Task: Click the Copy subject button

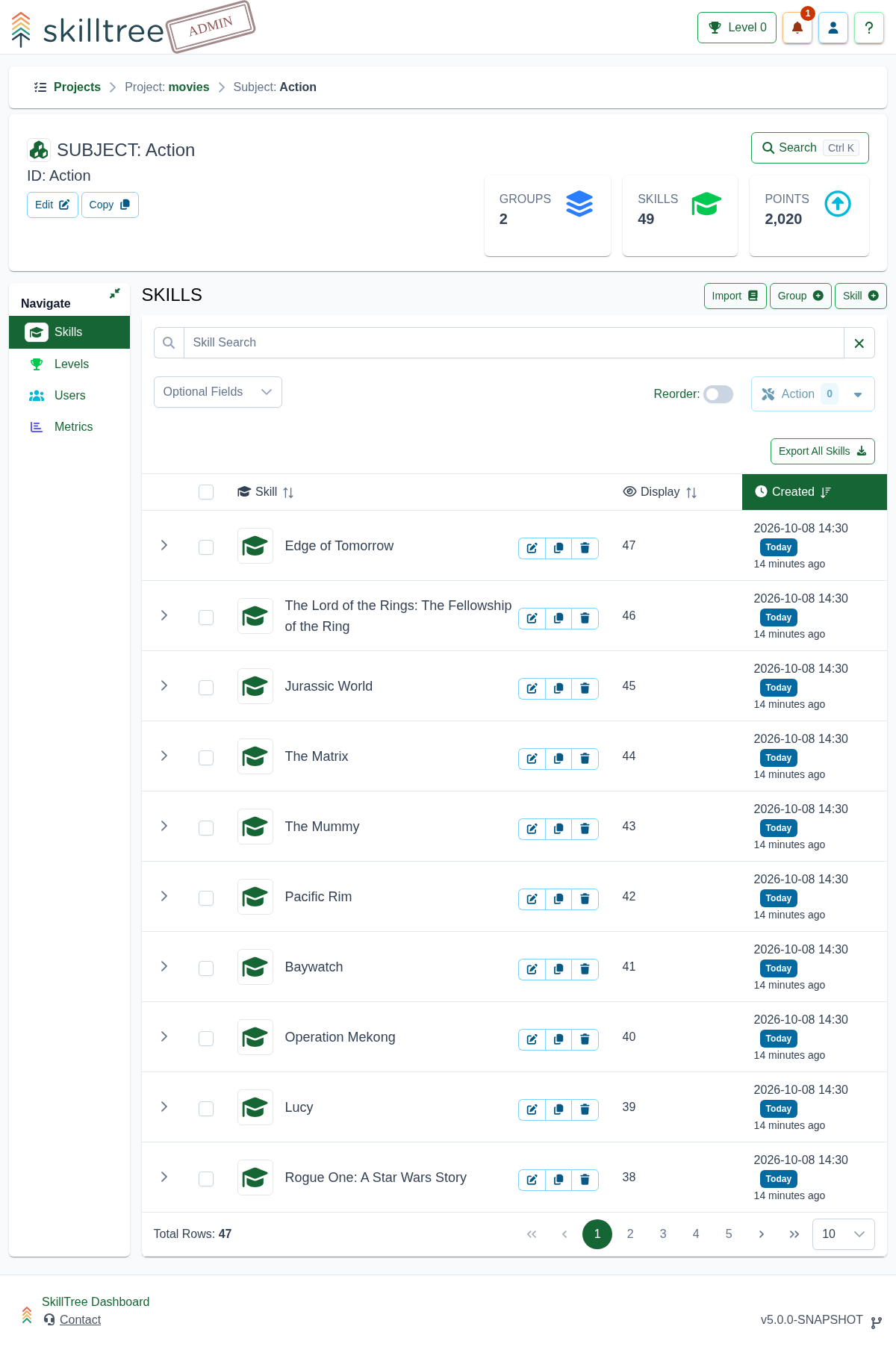Action: coord(110,205)
